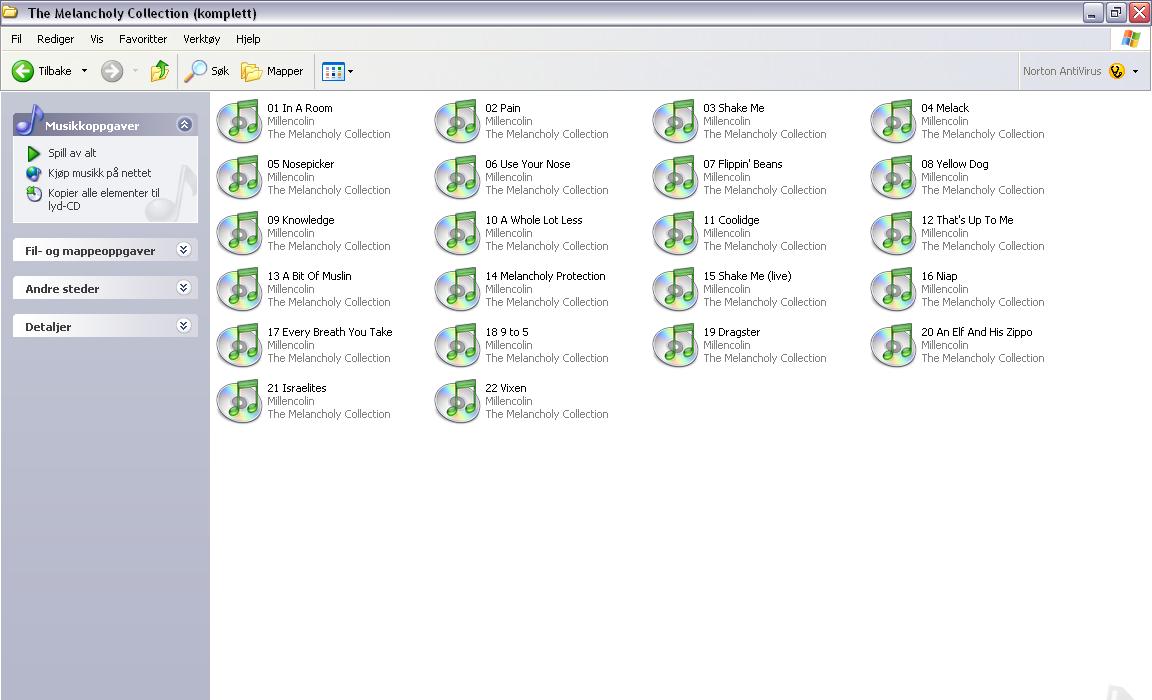Select the 10 A Whole Lot Less icon
Image resolution: width=1152 pixels, height=700 pixels.
coord(457,233)
